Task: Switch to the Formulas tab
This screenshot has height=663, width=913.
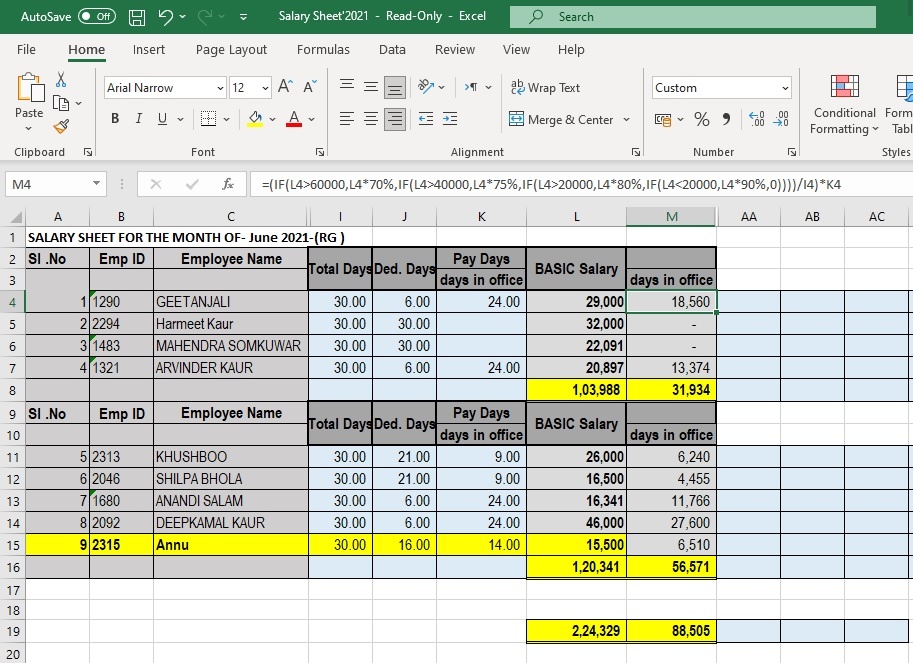Action: point(323,49)
